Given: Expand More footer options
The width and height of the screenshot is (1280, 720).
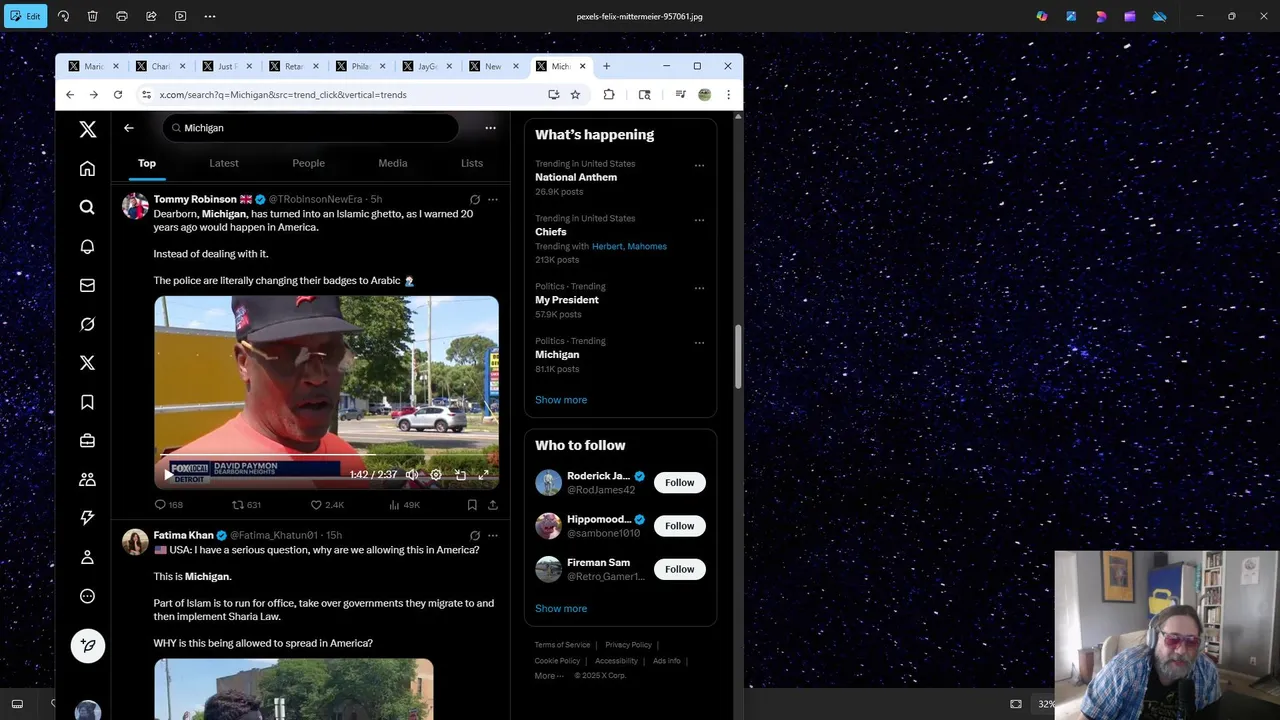Looking at the screenshot, I should (549, 676).
